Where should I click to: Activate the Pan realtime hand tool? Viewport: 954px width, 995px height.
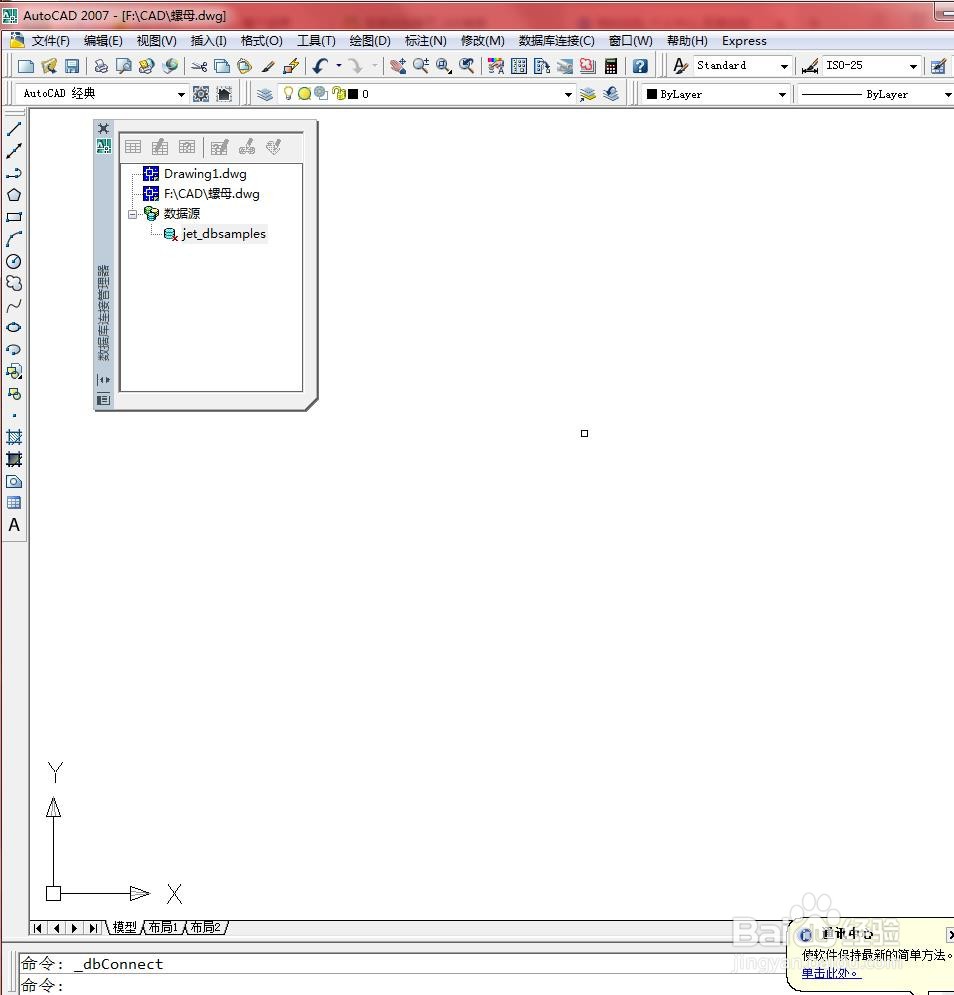point(398,66)
